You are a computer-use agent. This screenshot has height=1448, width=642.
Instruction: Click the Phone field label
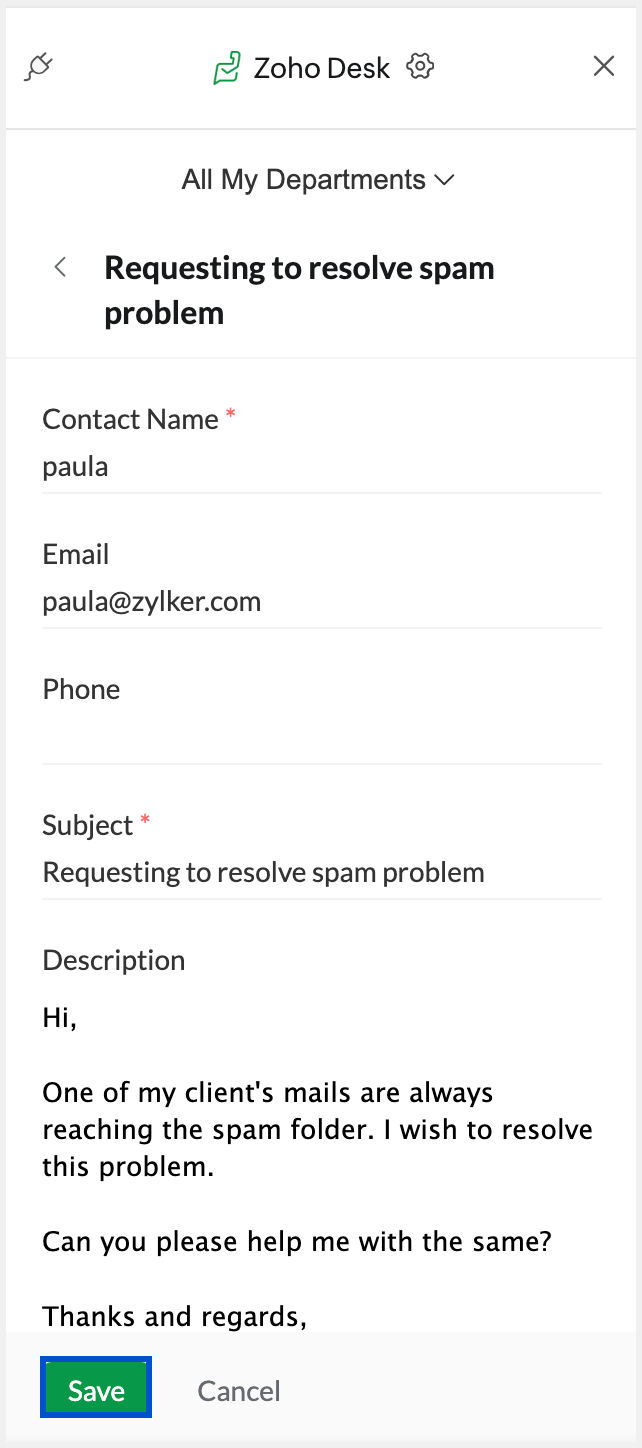(x=81, y=689)
